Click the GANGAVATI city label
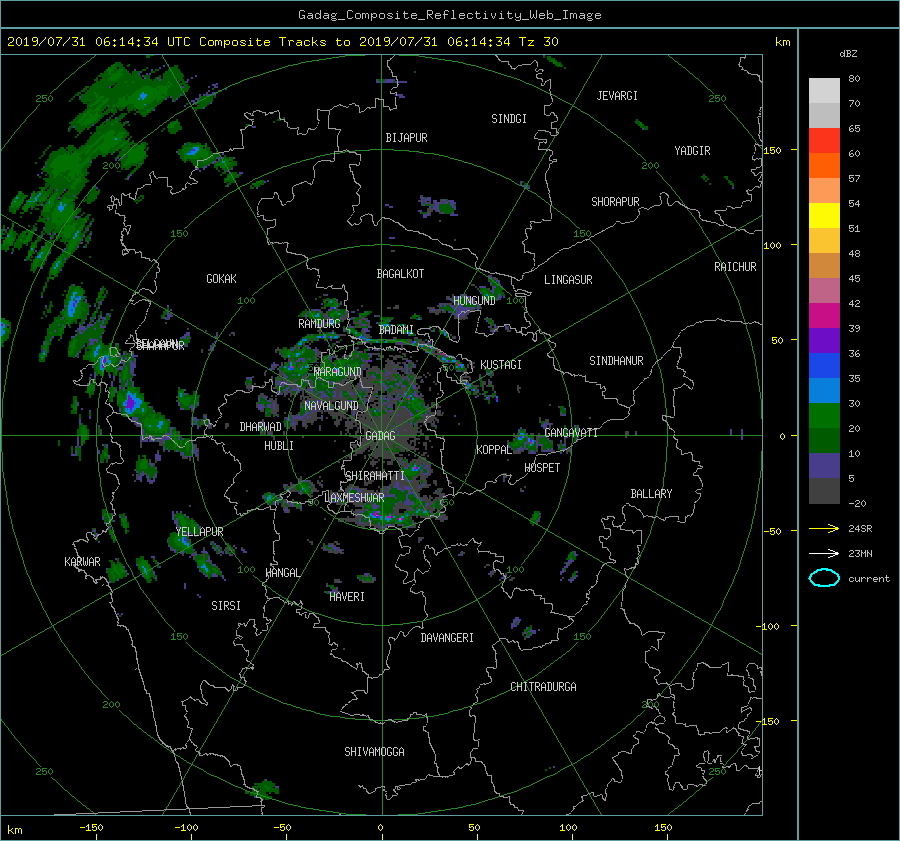The width and height of the screenshot is (900, 841). [x=571, y=433]
